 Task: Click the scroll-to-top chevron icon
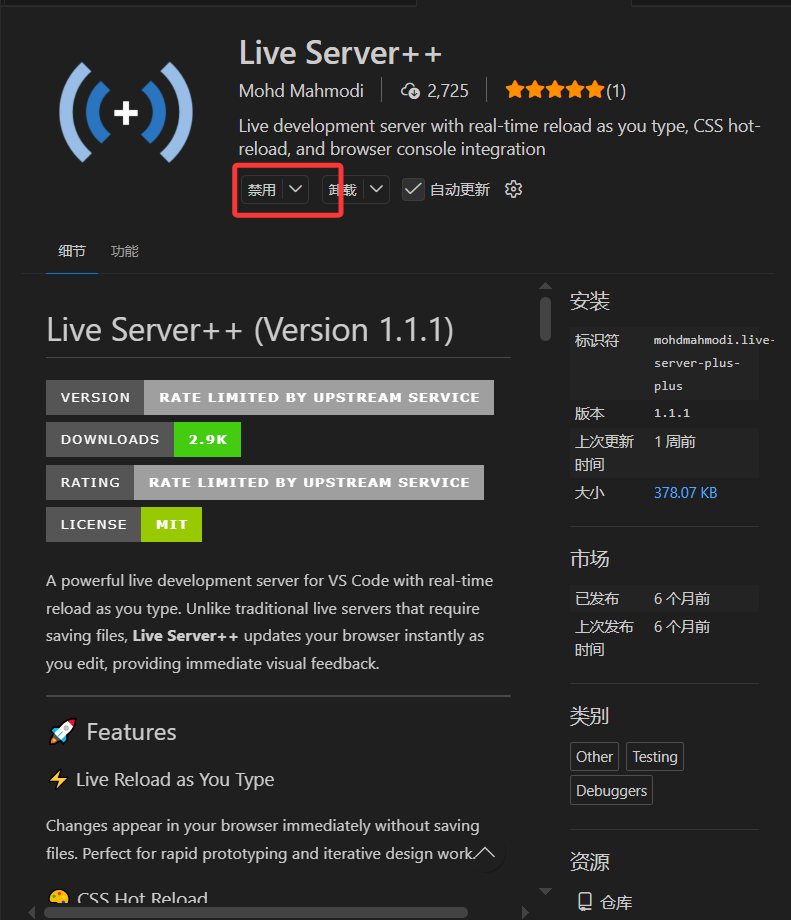point(485,852)
